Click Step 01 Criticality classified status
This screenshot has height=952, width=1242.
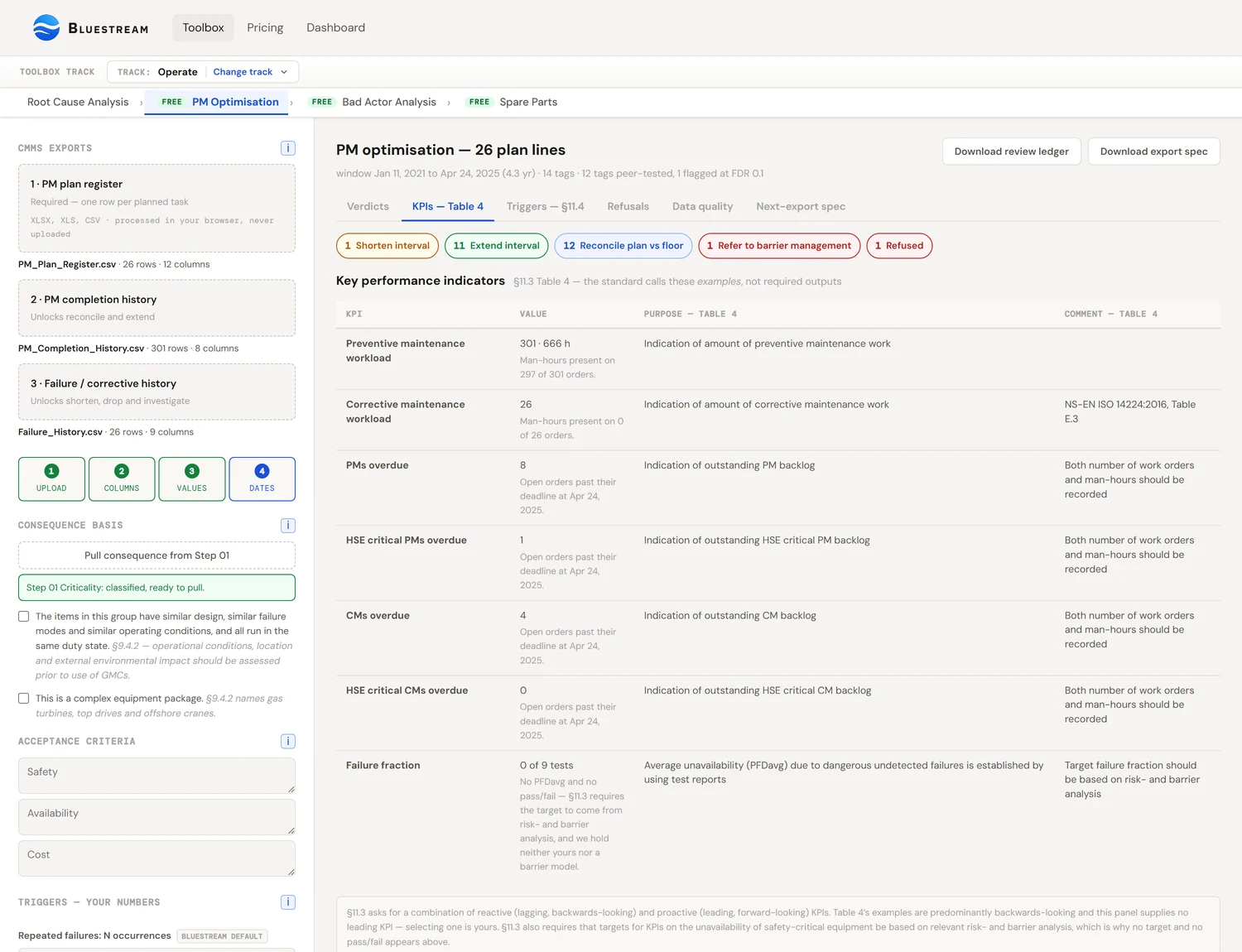click(157, 588)
